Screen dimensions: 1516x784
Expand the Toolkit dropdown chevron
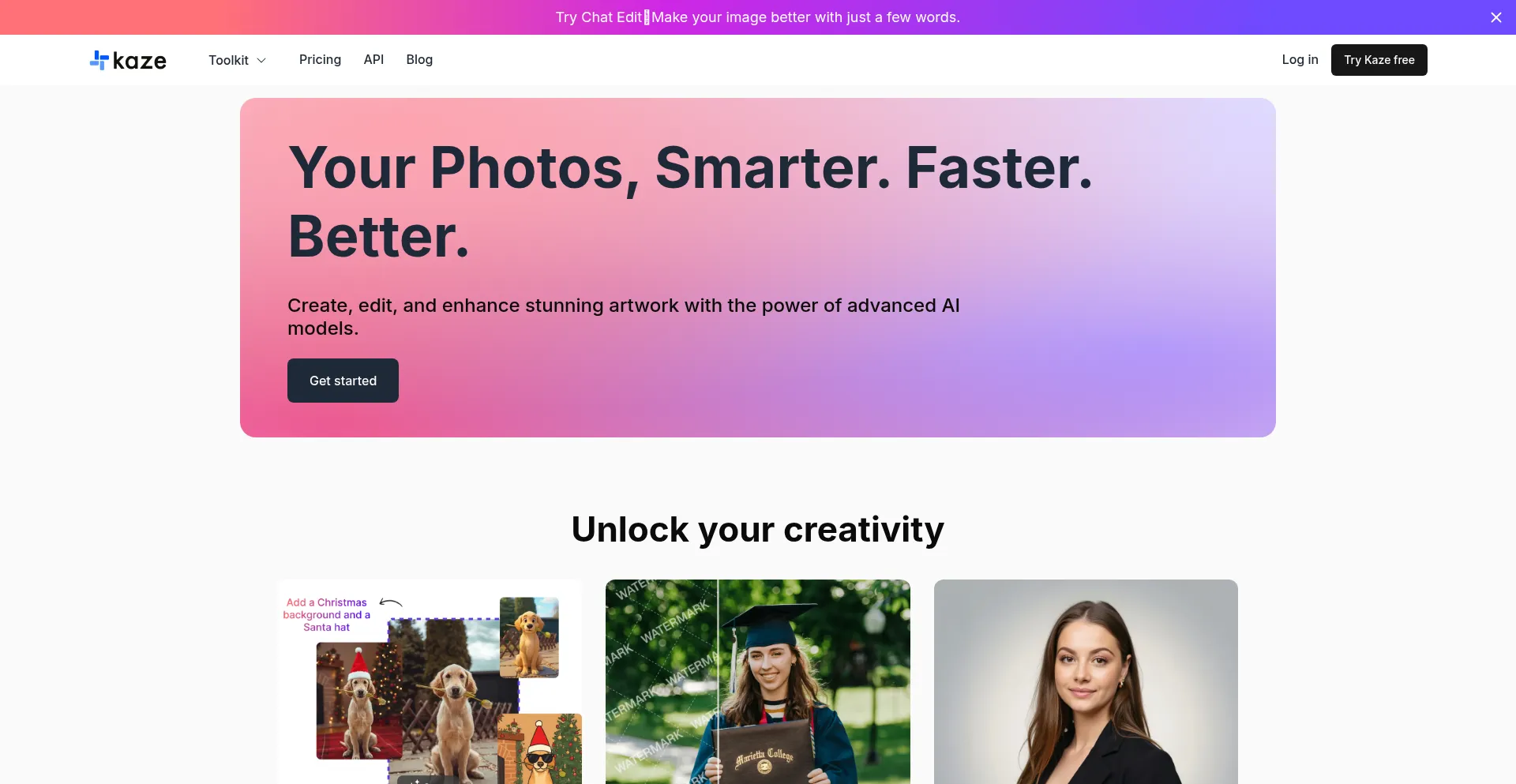[261, 60]
